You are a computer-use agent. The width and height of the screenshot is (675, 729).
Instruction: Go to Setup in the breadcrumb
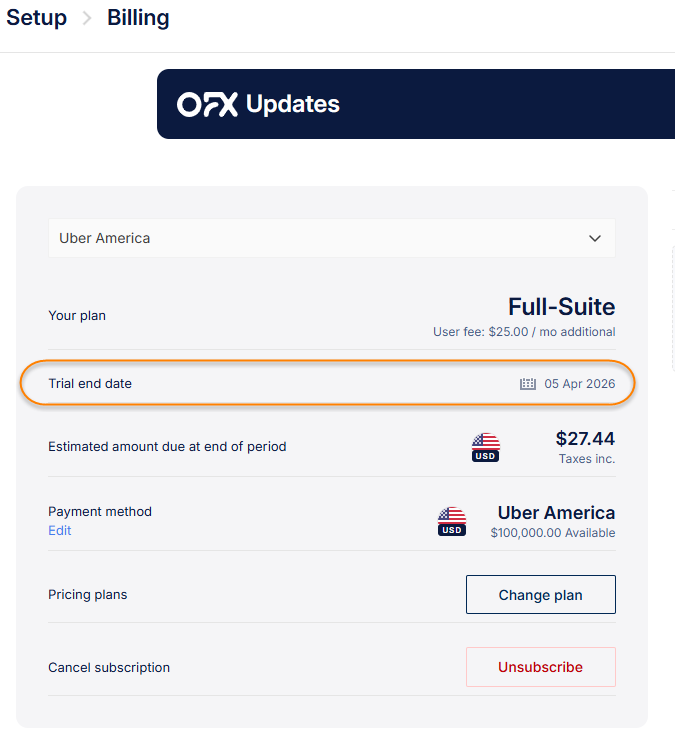coord(37,18)
